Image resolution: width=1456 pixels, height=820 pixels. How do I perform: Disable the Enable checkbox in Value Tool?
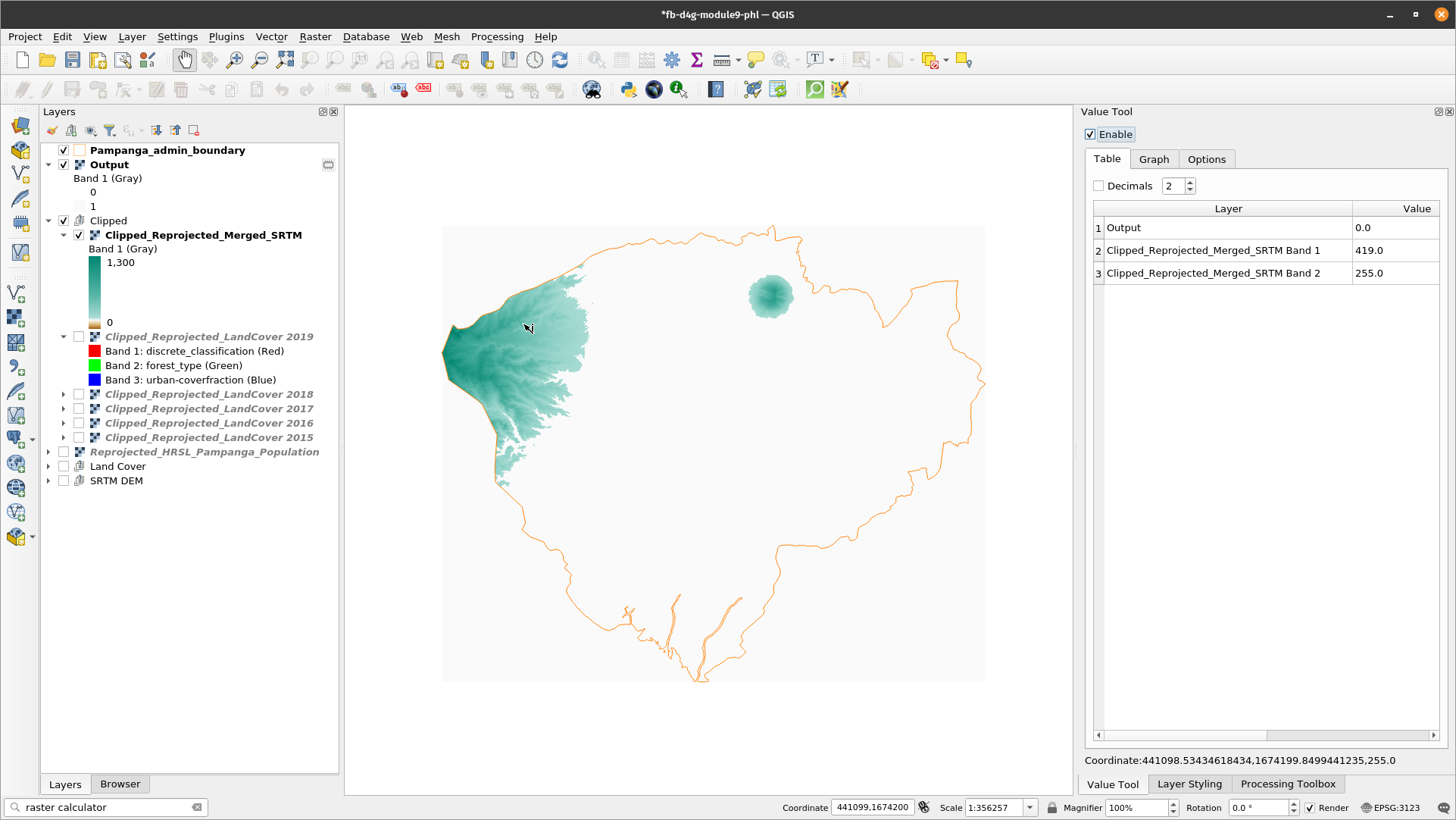(1090, 134)
